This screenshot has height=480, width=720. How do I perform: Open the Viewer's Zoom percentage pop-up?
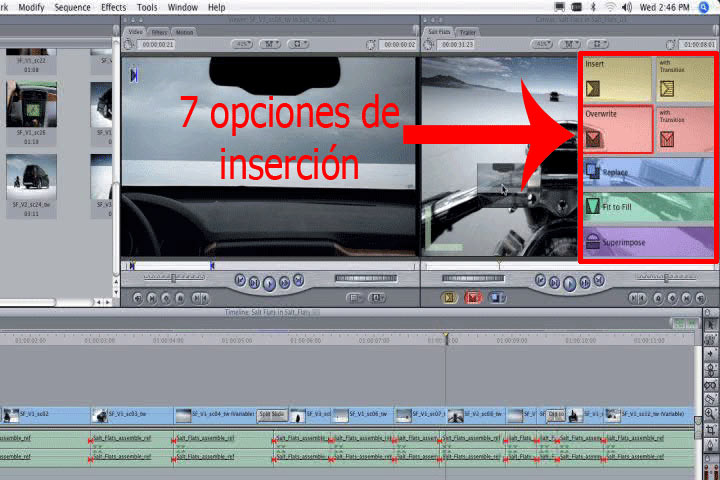tap(242, 44)
